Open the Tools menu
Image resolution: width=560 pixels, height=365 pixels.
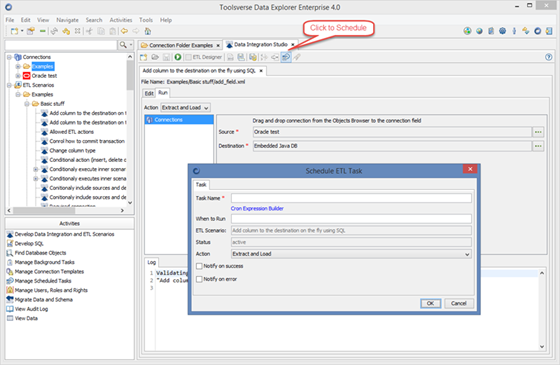tap(146, 20)
